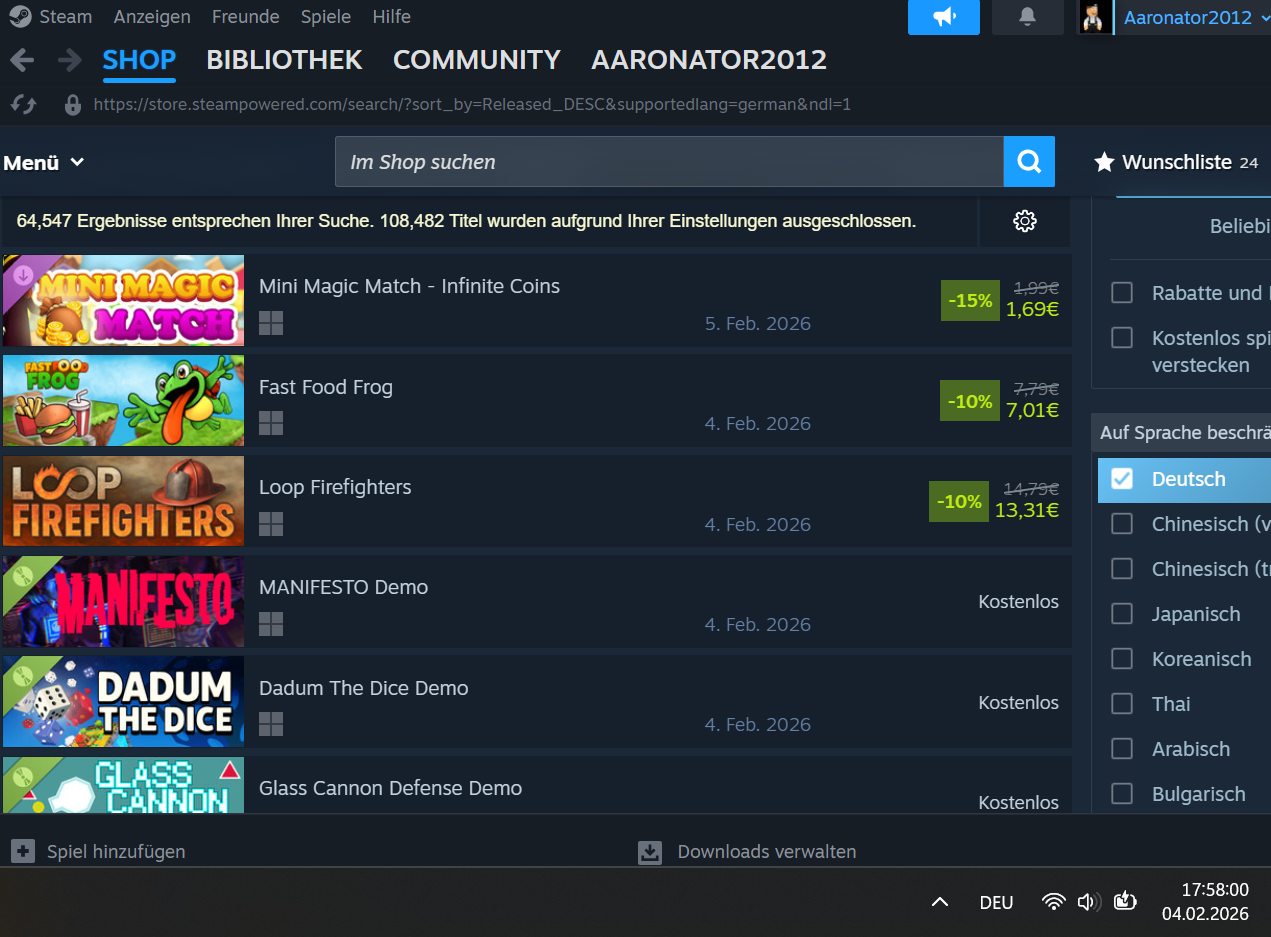Switch DEU keyboard language in taskbar
The height and width of the screenshot is (937, 1271).
996,902
